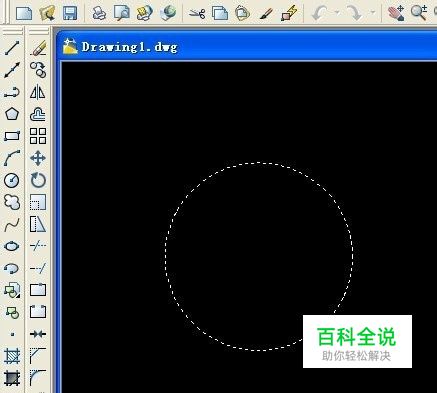Copy to clipboard in top toolbar
The height and width of the screenshot is (393, 437).
[x=220, y=13]
